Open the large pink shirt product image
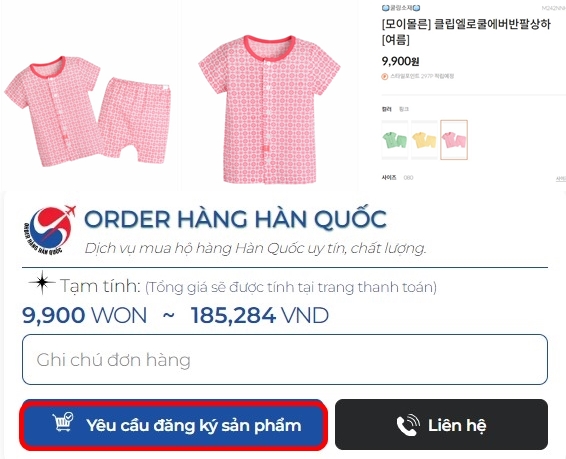566x459 pixels. (x=269, y=109)
